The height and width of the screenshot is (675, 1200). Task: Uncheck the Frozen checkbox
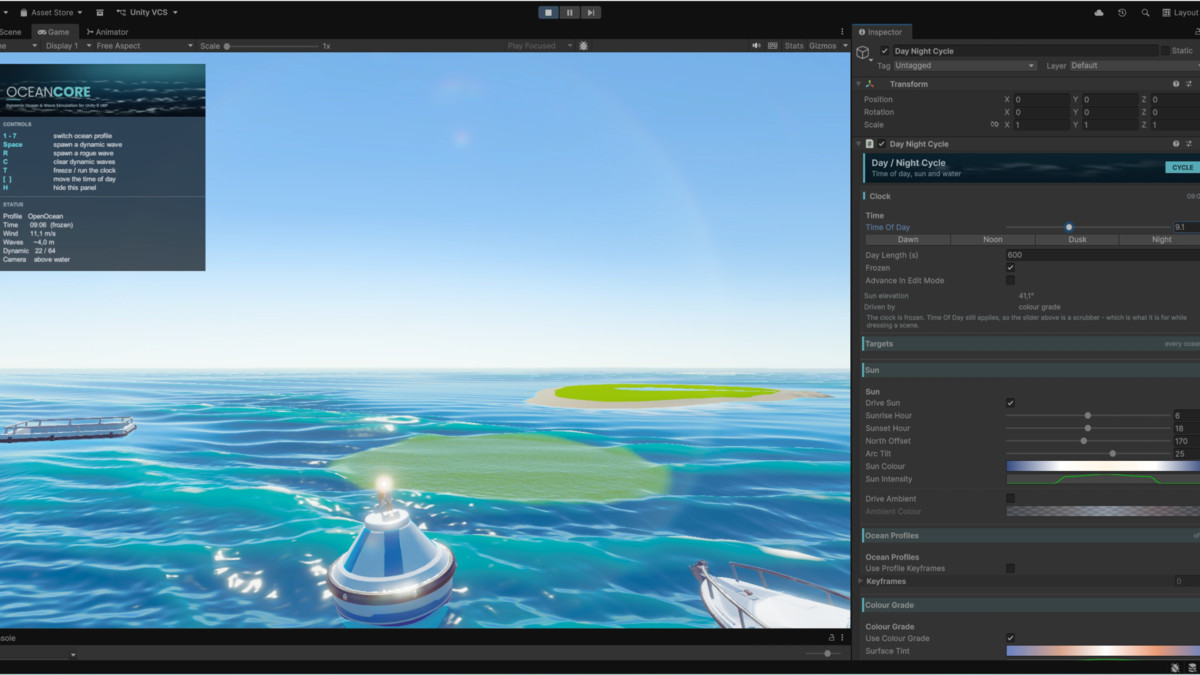1010,268
